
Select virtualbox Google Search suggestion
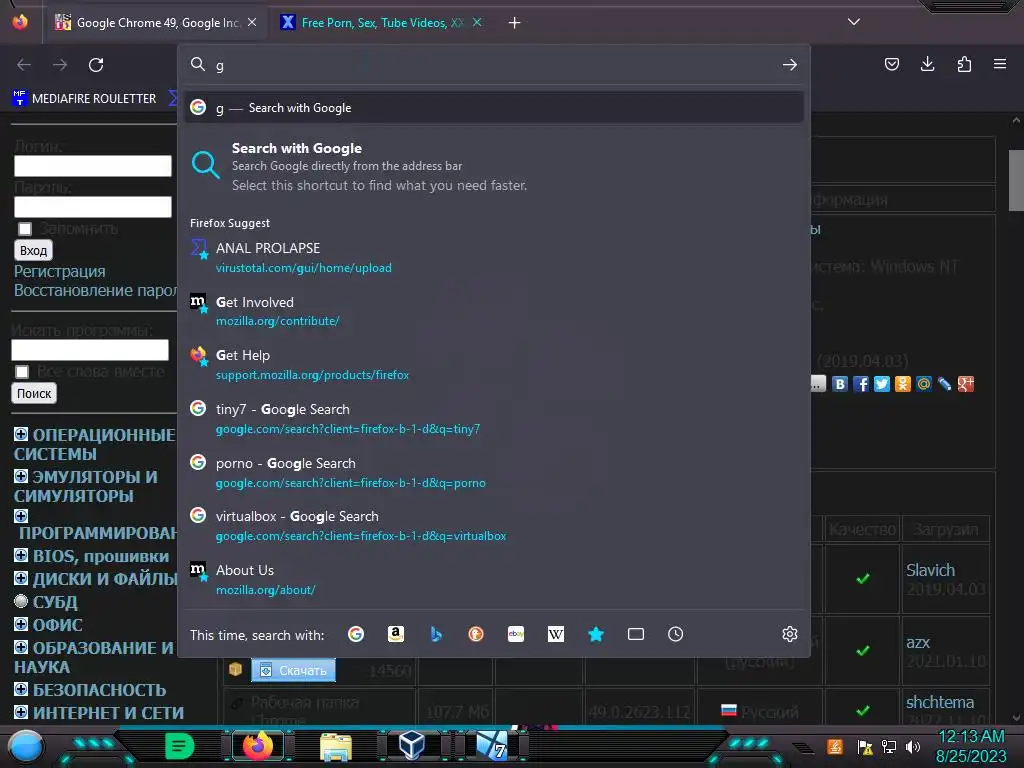pos(494,526)
